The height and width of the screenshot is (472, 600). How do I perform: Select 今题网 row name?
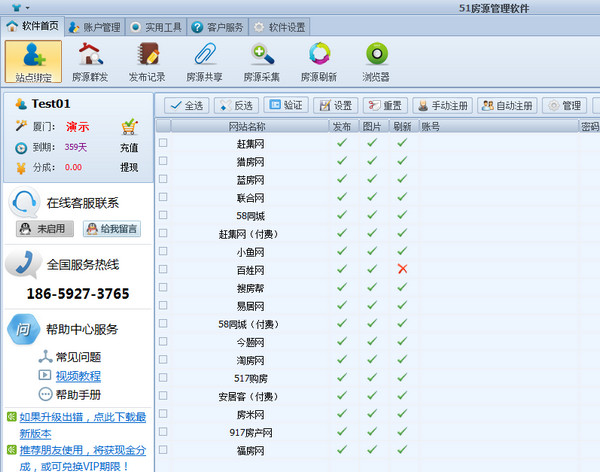click(x=250, y=342)
